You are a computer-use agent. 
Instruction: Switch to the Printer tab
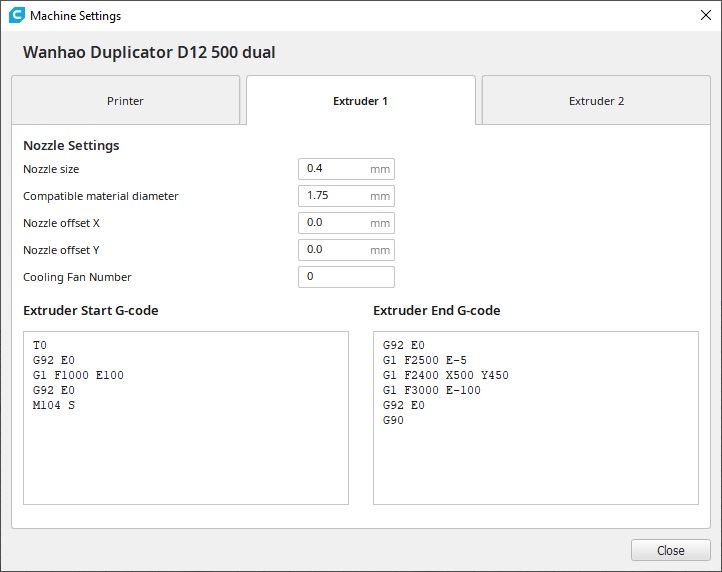[x=125, y=100]
